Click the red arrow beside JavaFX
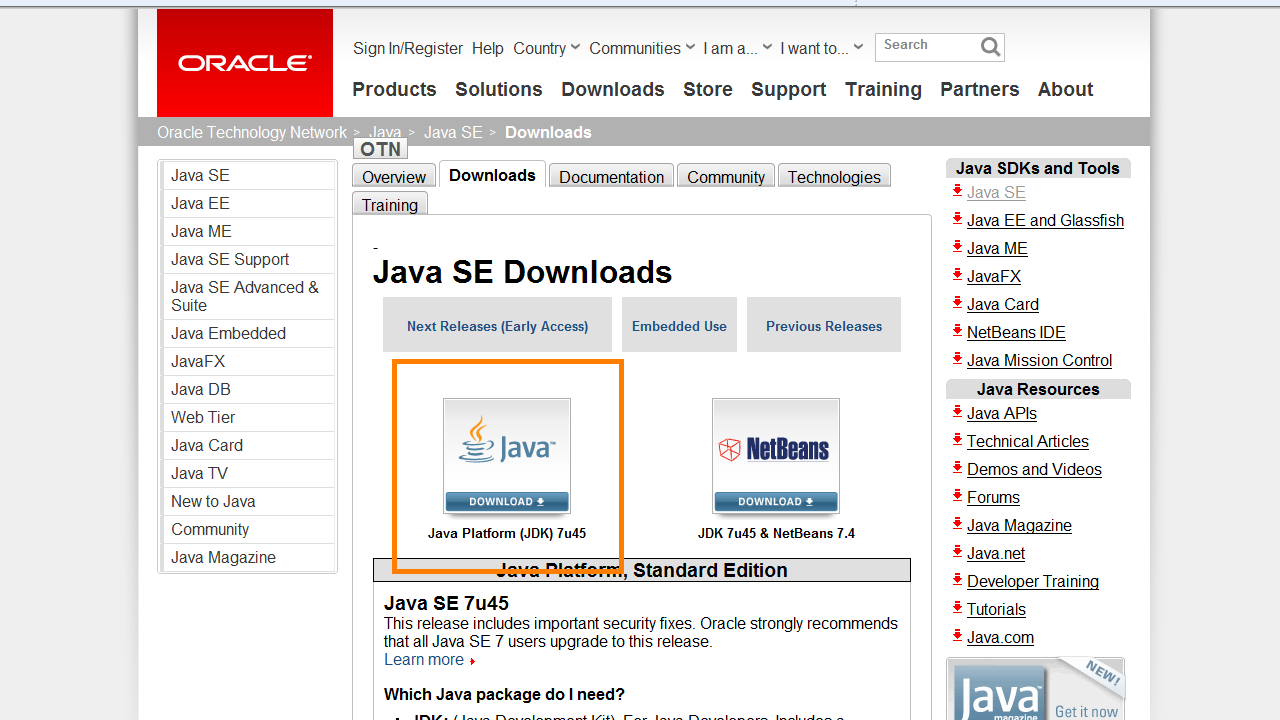1280x720 pixels. [958, 275]
